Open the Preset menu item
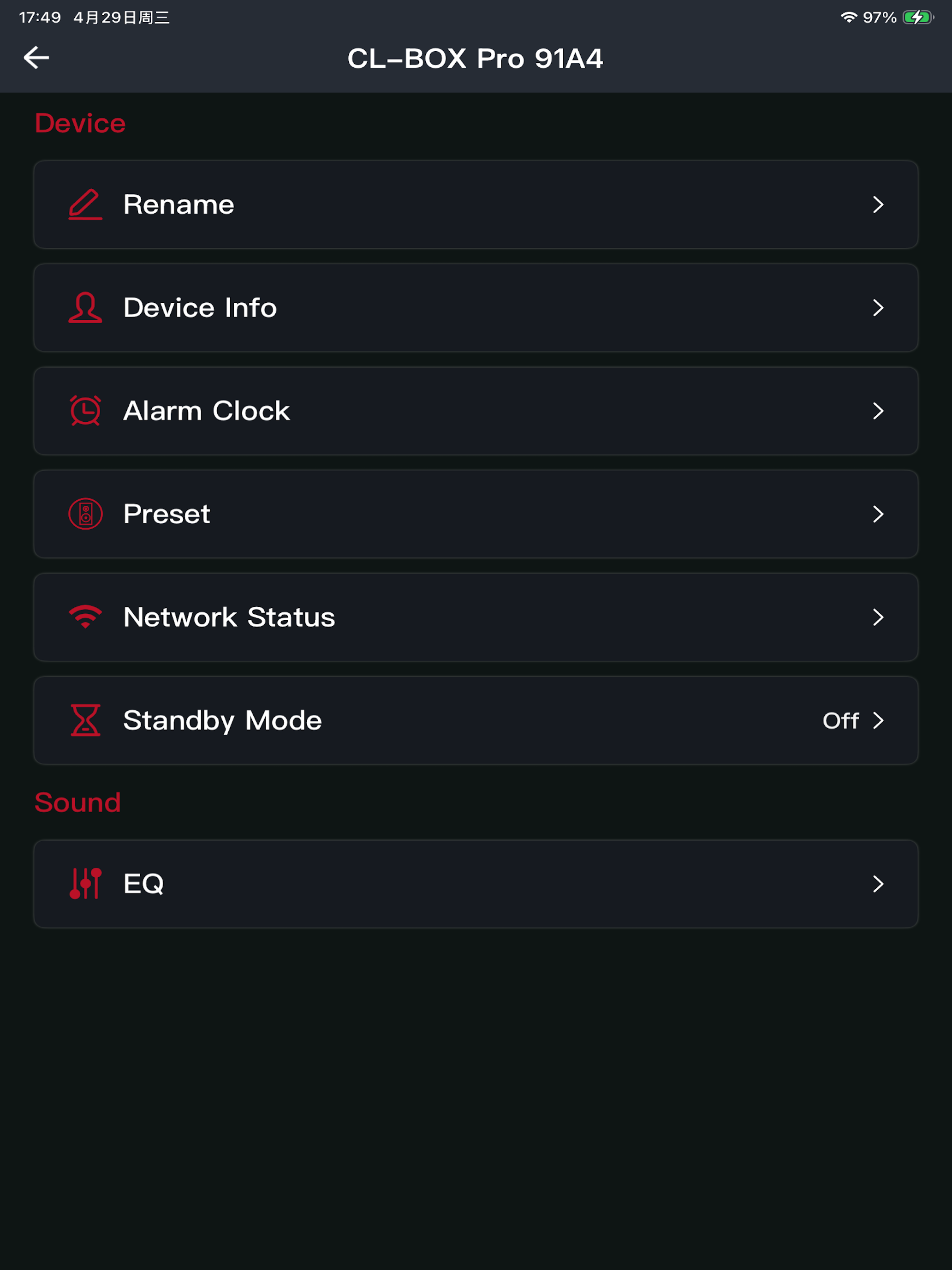This screenshot has width=952, height=1270. pyautogui.click(x=476, y=514)
